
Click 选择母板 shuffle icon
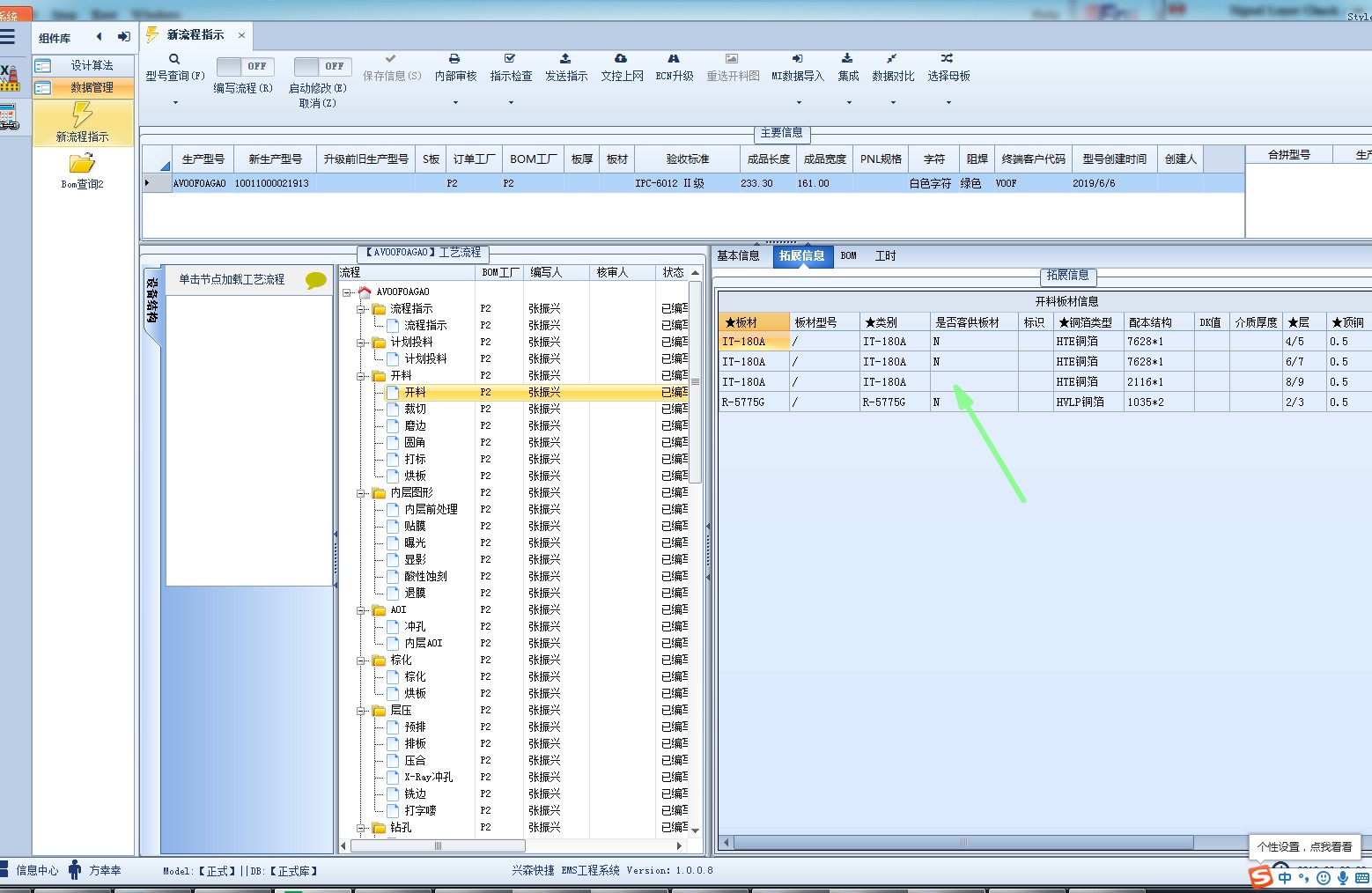click(948, 59)
